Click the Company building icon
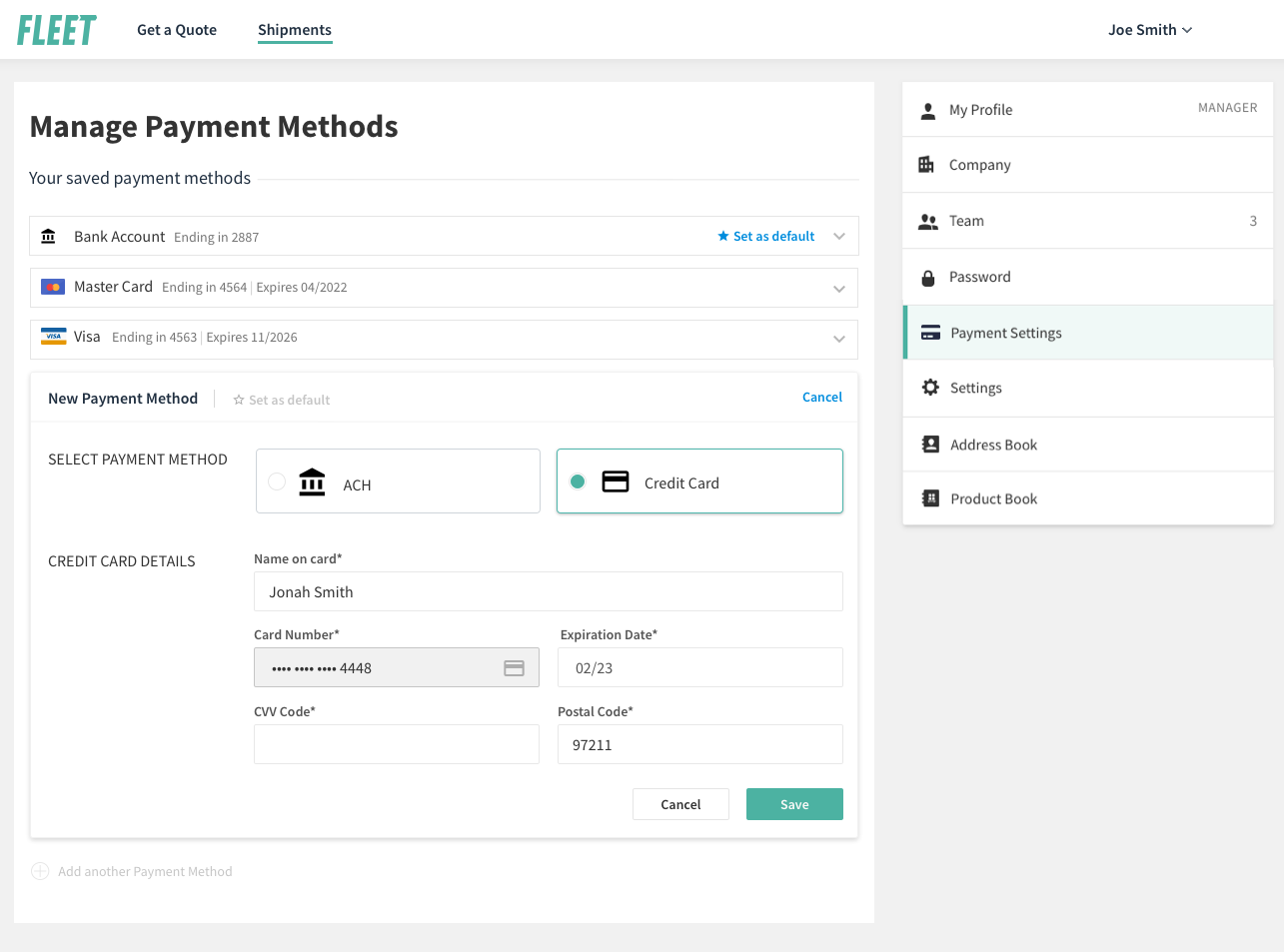1284x952 pixels. point(926,165)
